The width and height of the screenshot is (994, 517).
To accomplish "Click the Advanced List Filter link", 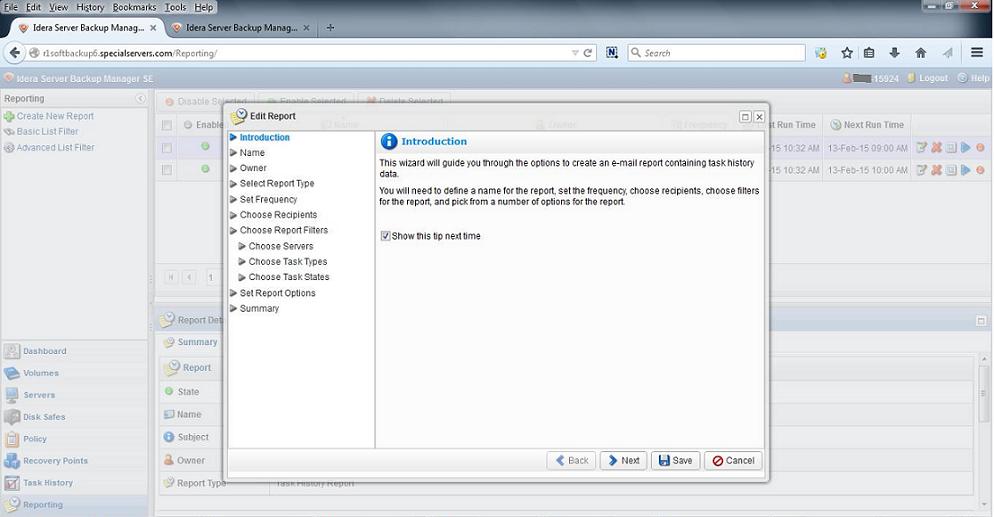I will click(55, 147).
